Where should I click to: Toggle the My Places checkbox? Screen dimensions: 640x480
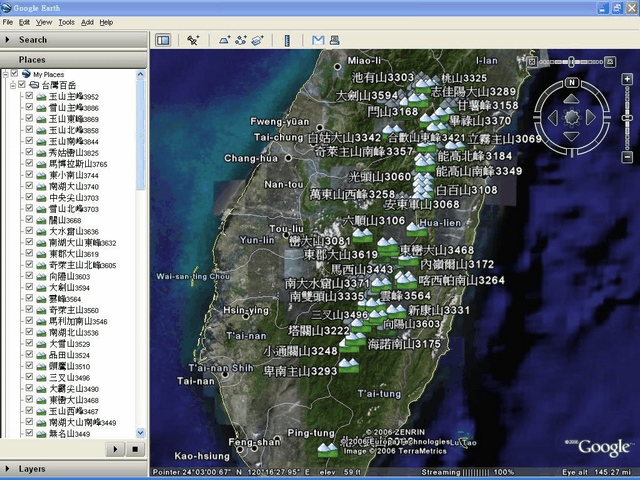pyautogui.click(x=13, y=74)
